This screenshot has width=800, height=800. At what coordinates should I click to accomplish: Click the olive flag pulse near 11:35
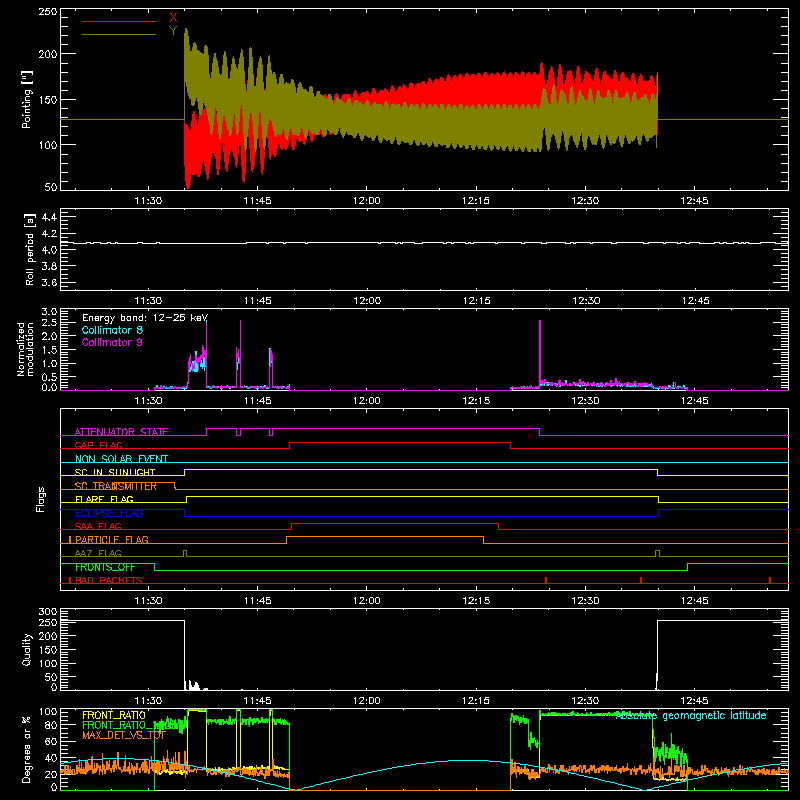coord(185,553)
